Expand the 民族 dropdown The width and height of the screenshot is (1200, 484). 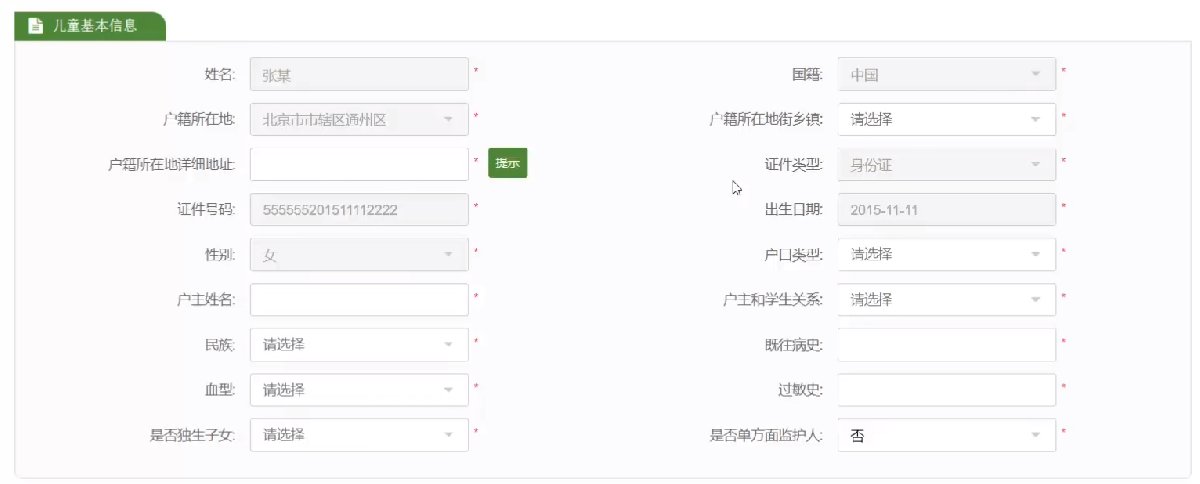pos(359,345)
